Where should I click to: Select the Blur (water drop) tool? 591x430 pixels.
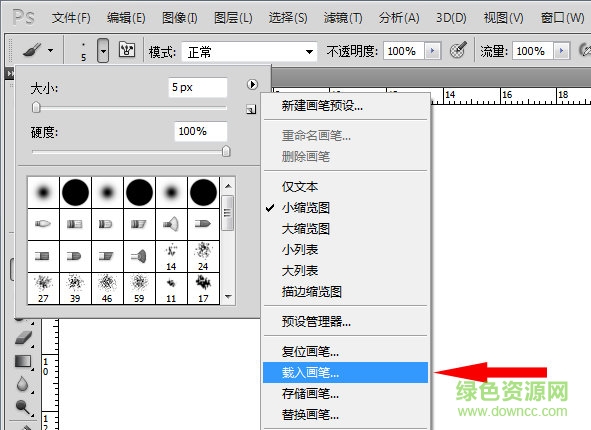(23, 384)
